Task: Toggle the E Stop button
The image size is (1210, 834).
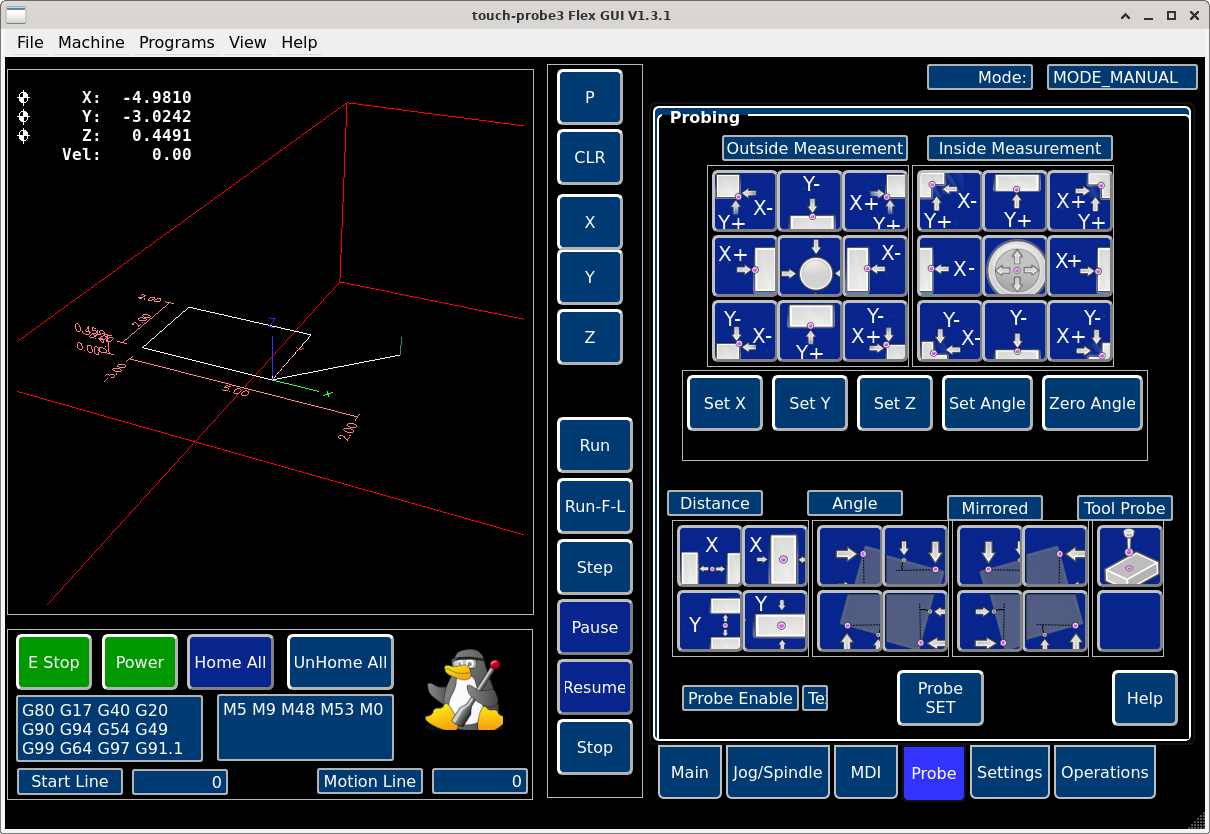Action: (x=54, y=662)
